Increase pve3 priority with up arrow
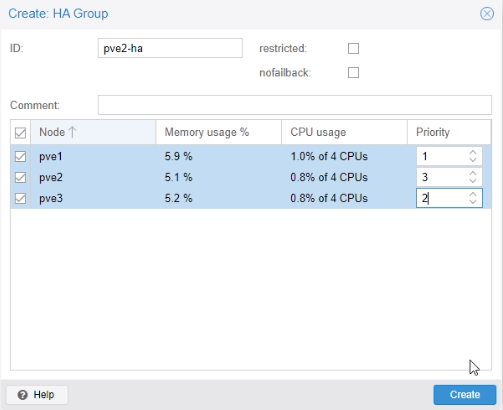This screenshot has width=503, height=410. (x=473, y=195)
